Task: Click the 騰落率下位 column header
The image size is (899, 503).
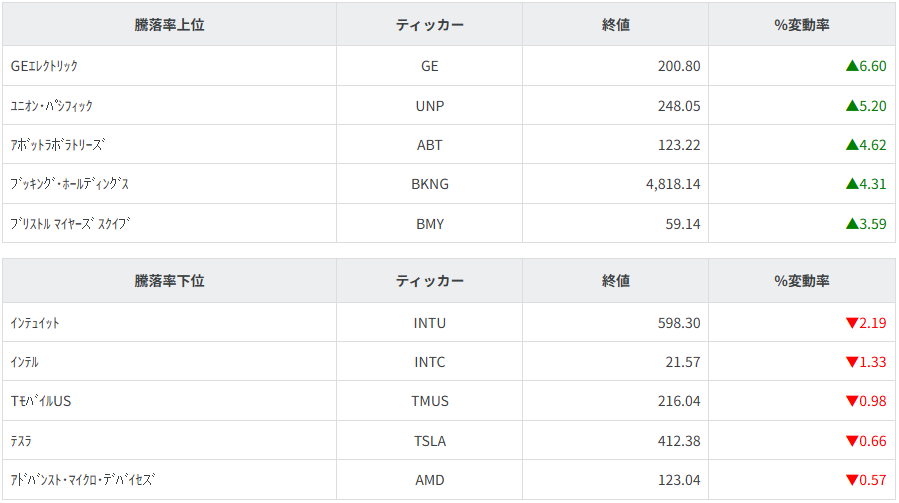Action: click(x=169, y=281)
